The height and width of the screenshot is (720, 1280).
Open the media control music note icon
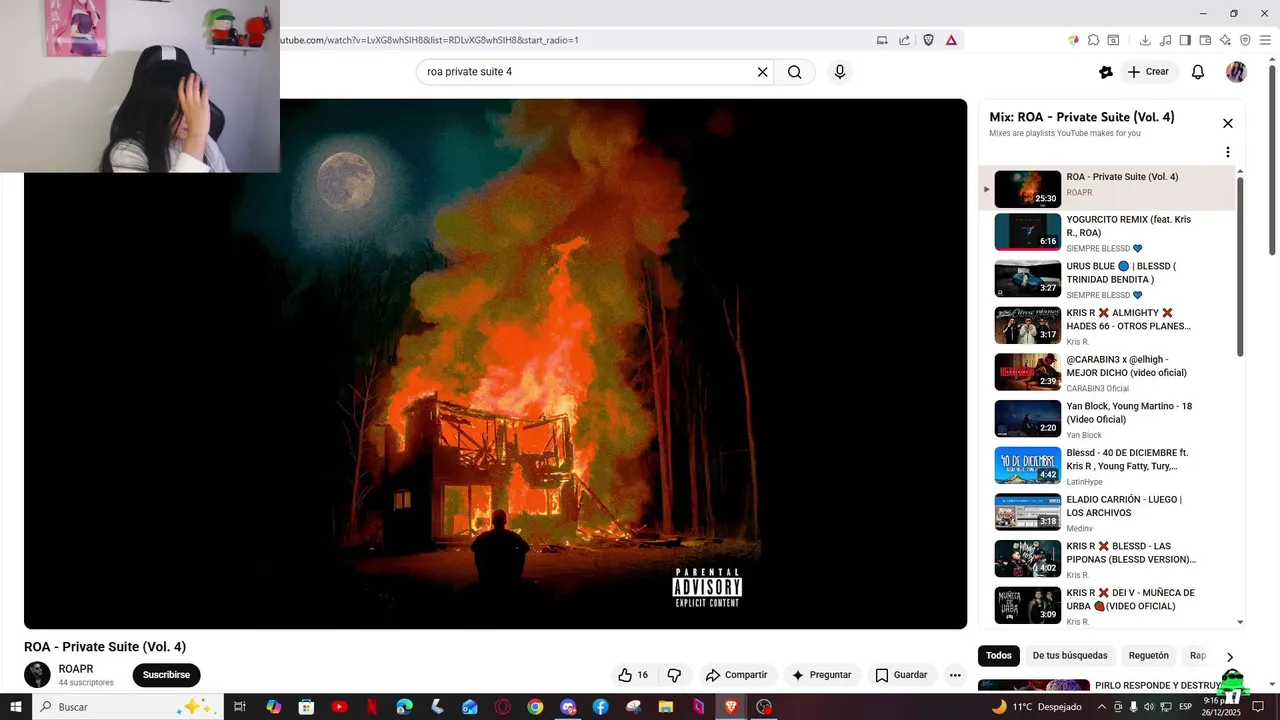tap(1165, 40)
